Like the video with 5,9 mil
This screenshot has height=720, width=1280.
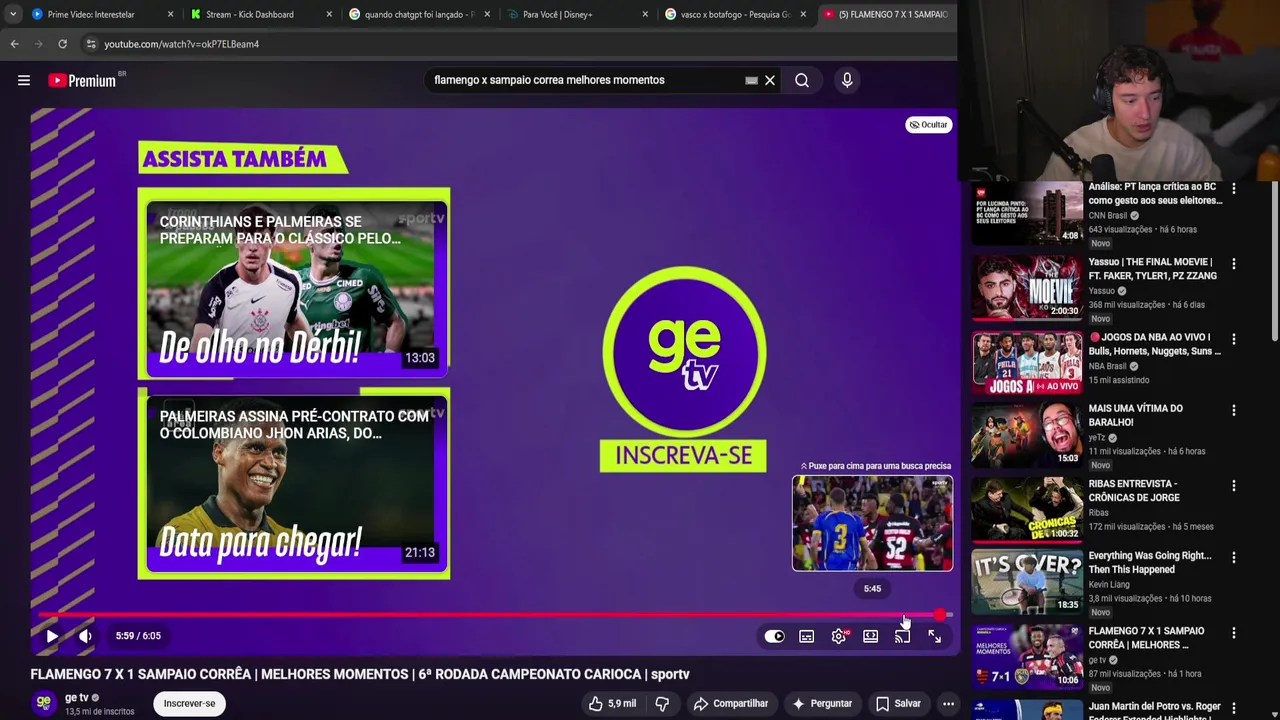pos(612,703)
